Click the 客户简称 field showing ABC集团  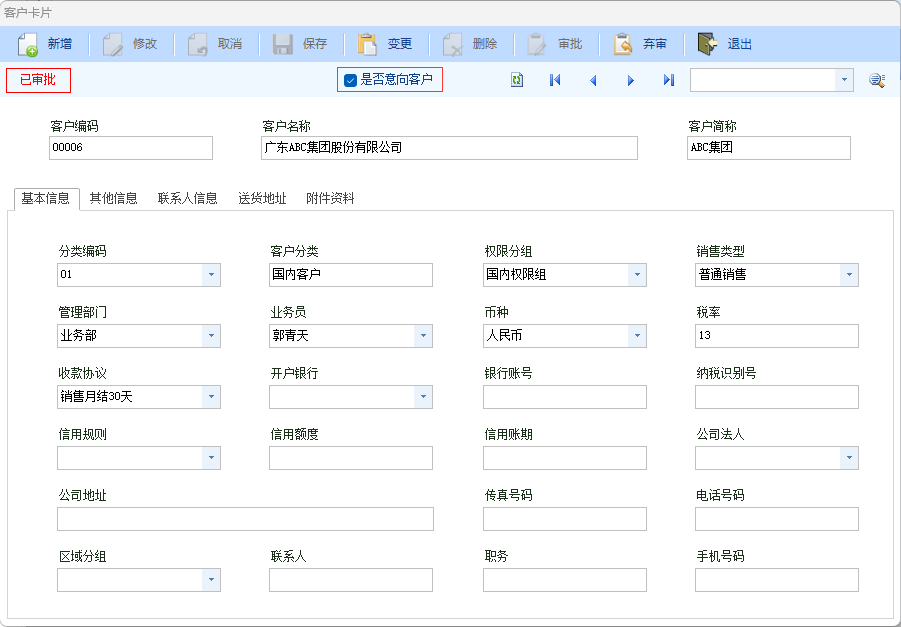pos(769,148)
